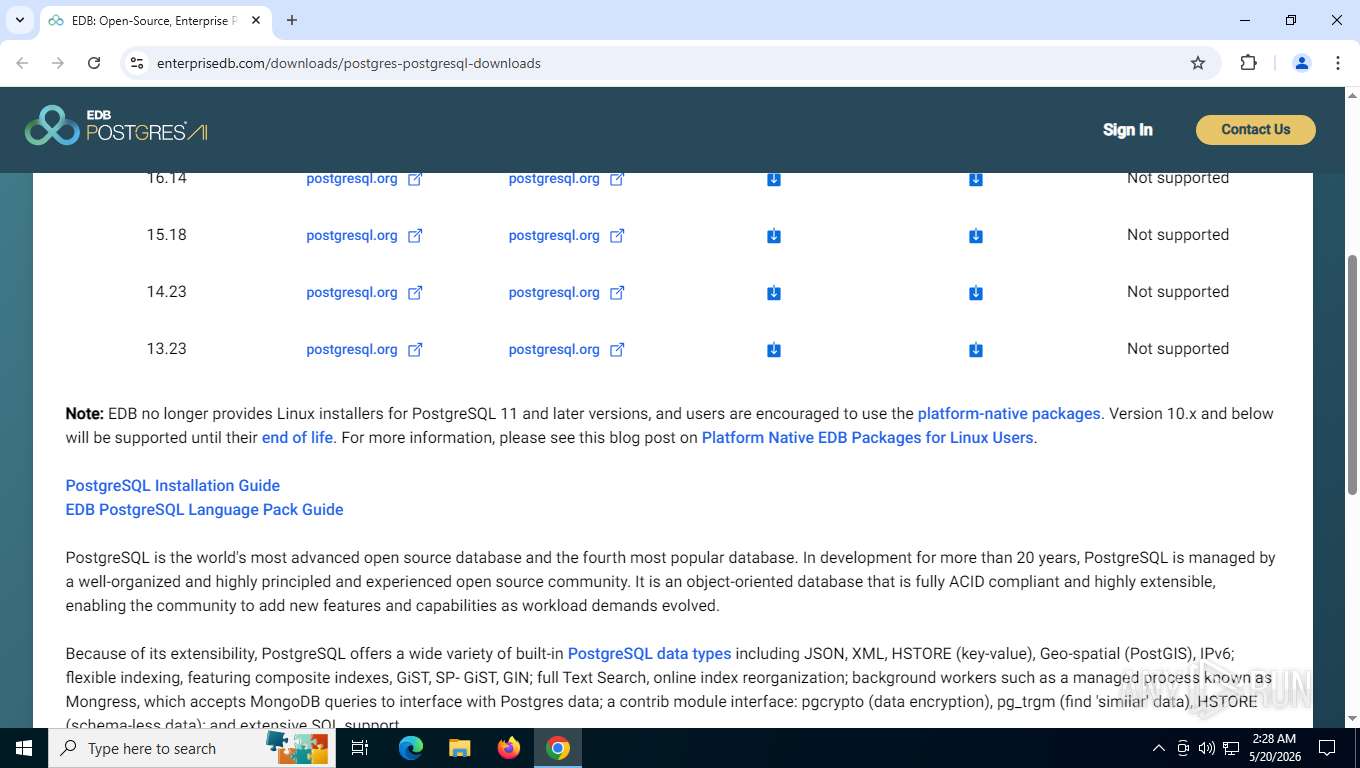This screenshot has height=768, width=1360.
Task: Open File Explorer from the taskbar
Action: tap(459, 748)
